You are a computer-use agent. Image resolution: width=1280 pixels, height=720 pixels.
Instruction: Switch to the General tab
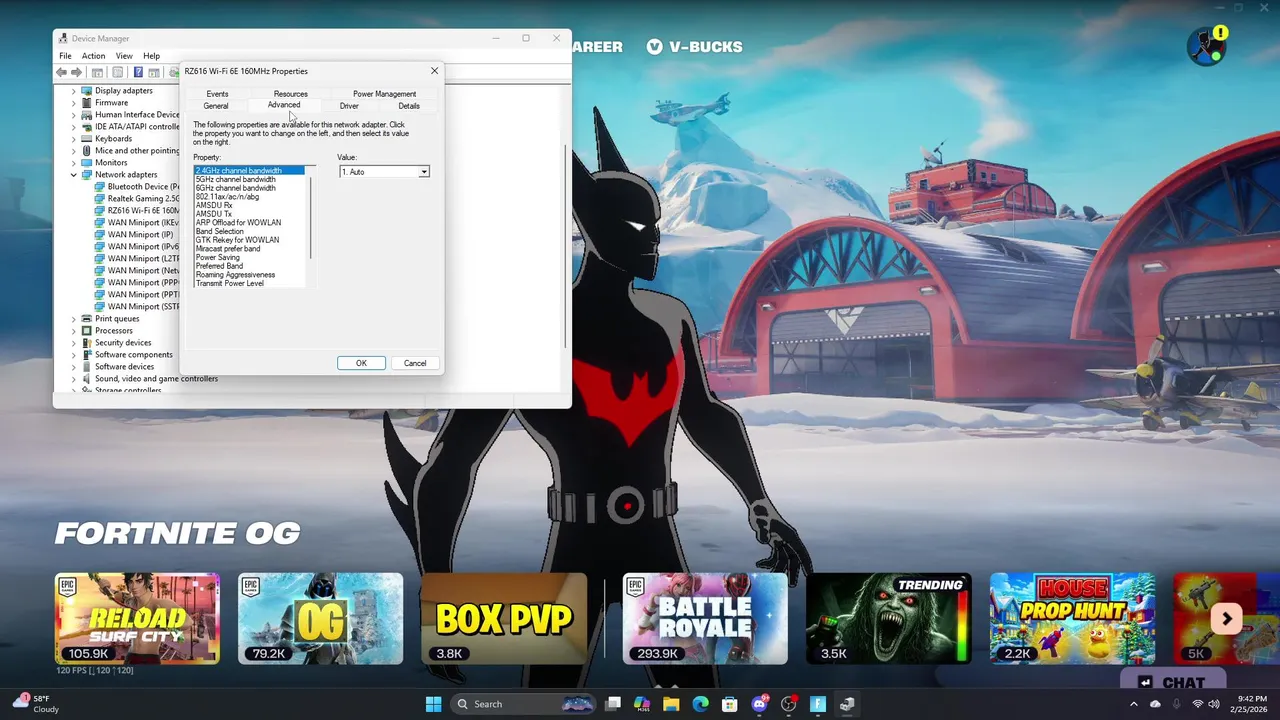coord(216,106)
